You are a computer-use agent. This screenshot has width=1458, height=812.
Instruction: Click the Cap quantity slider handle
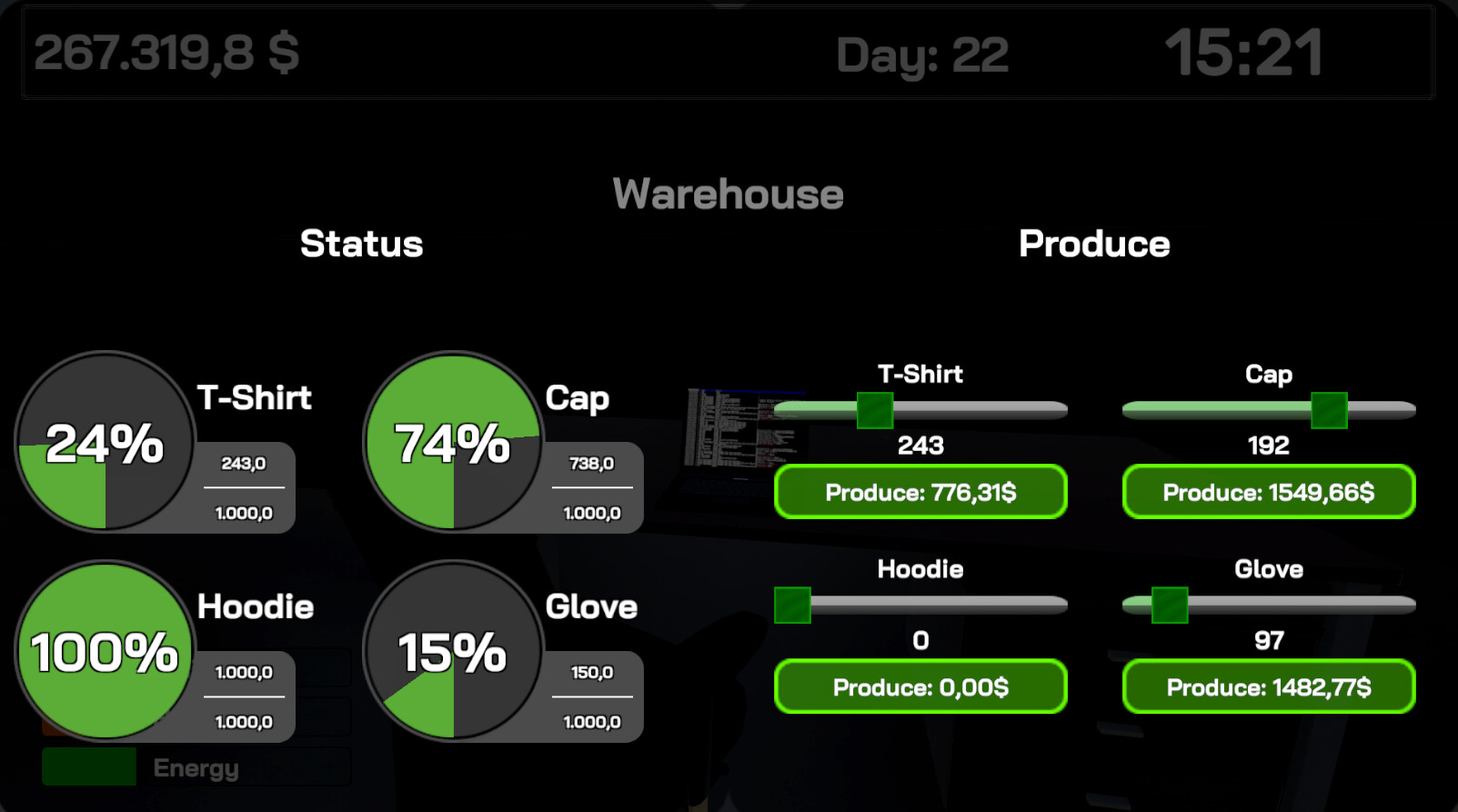1328,410
